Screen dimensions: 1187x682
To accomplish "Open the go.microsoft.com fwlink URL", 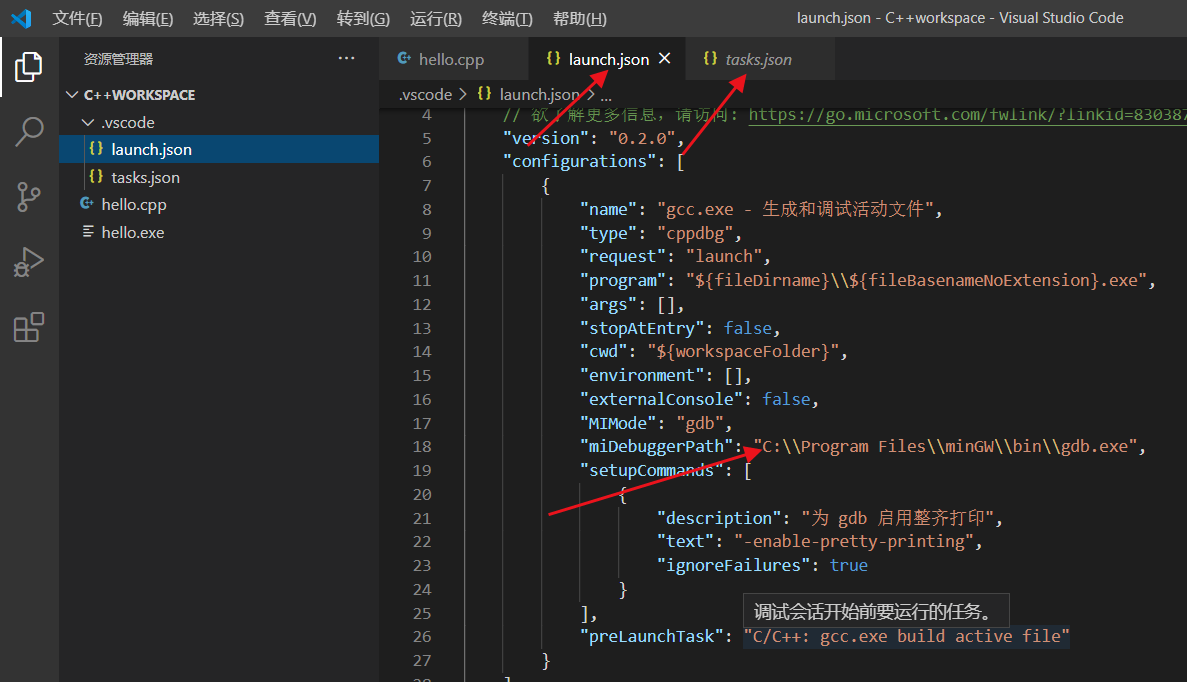I will click(x=967, y=114).
